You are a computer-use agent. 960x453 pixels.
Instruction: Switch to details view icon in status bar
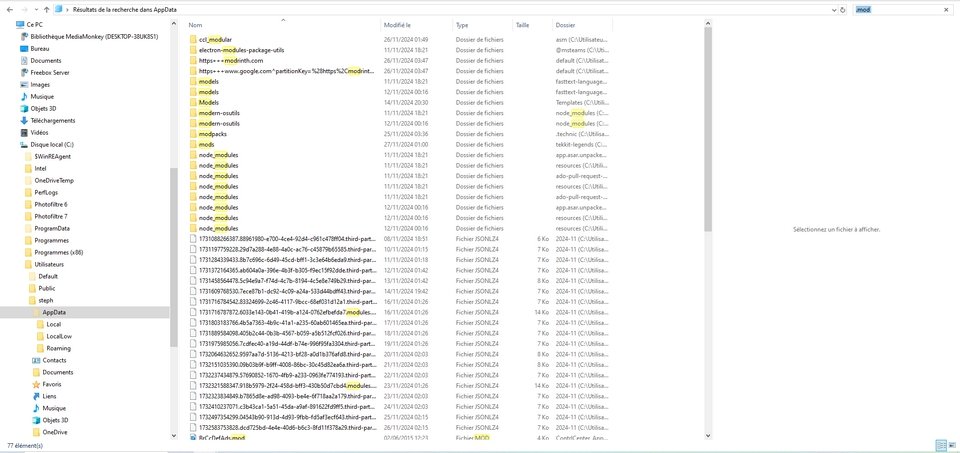(940, 445)
